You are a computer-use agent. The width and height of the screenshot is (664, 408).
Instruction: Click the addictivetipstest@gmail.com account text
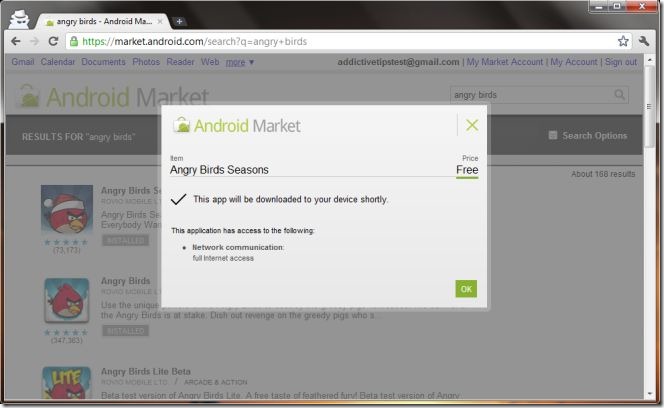(x=398, y=62)
